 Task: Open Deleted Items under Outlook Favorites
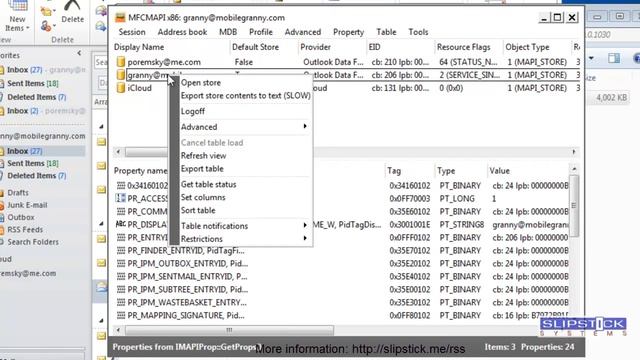point(37,97)
